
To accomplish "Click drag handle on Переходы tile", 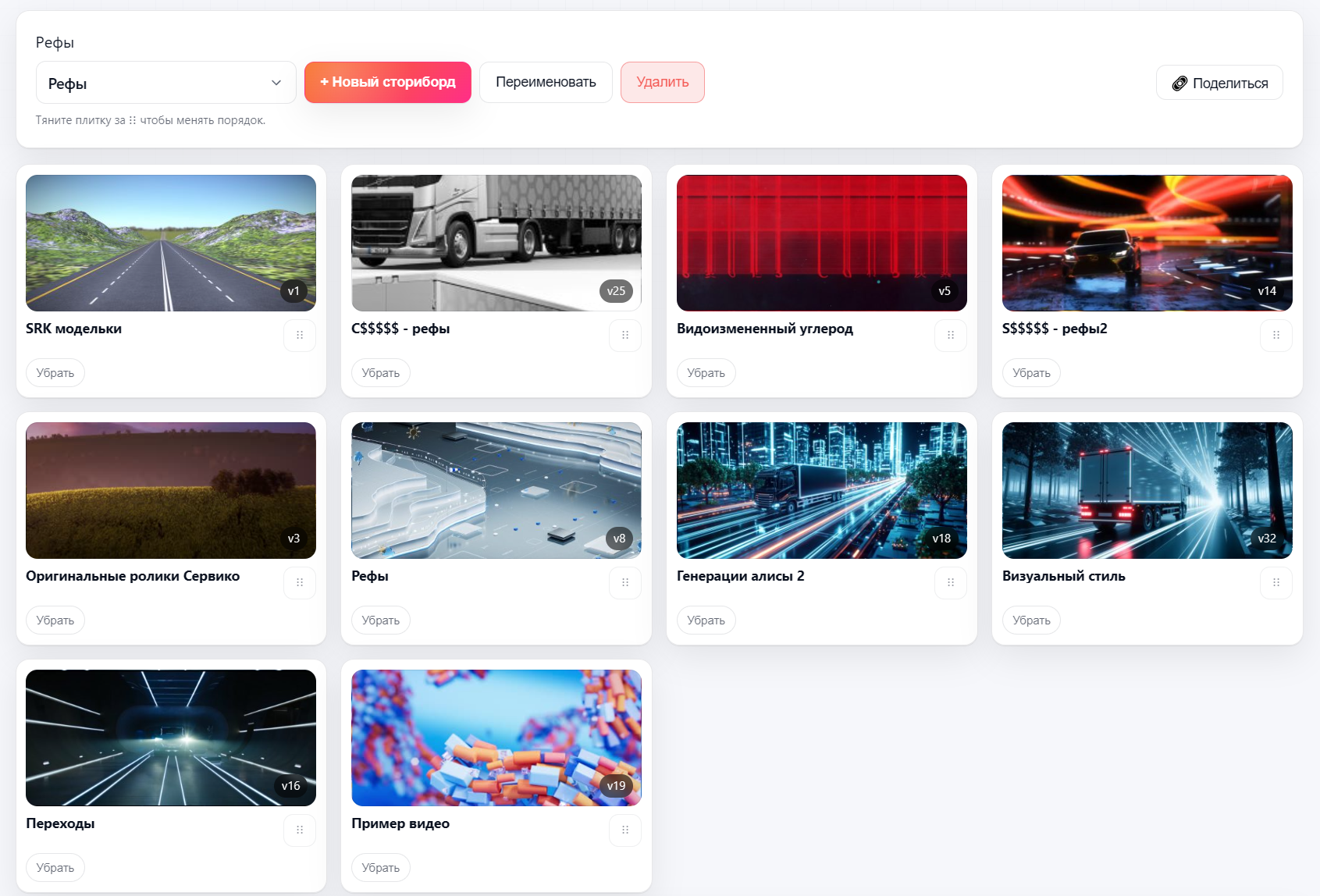I will tap(300, 830).
